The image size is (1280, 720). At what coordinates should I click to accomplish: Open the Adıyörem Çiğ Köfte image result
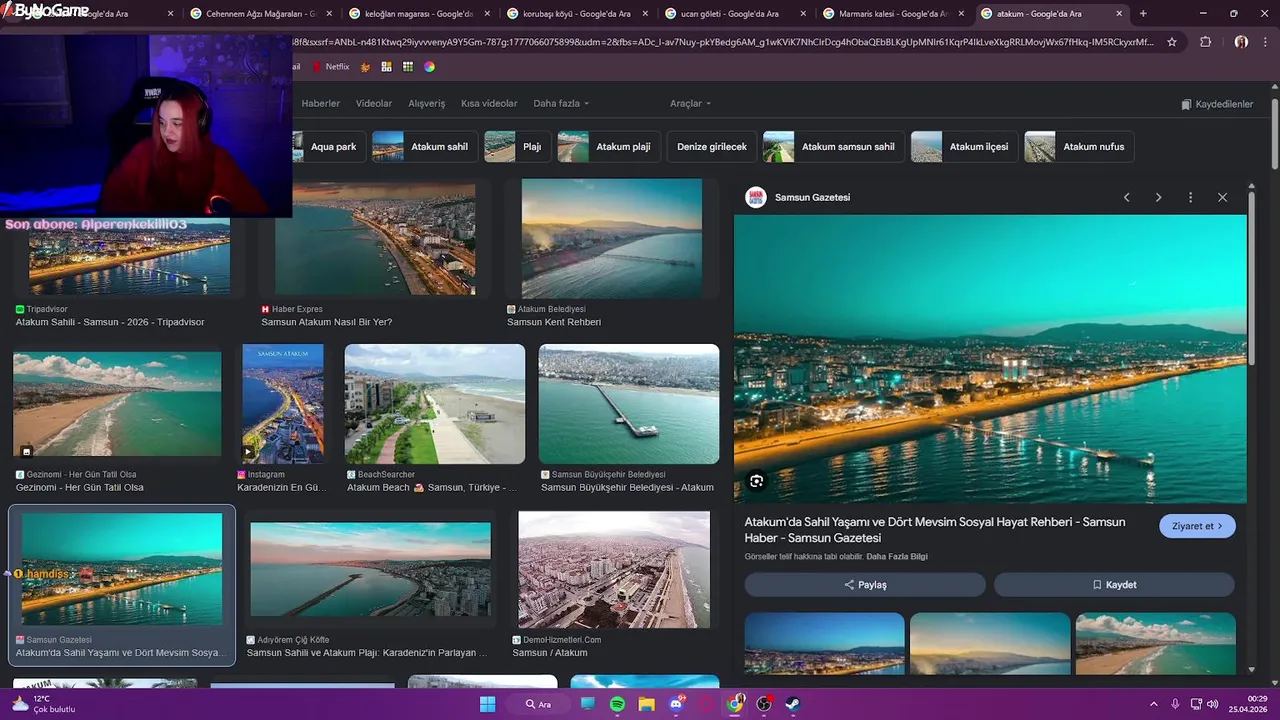tap(371, 569)
